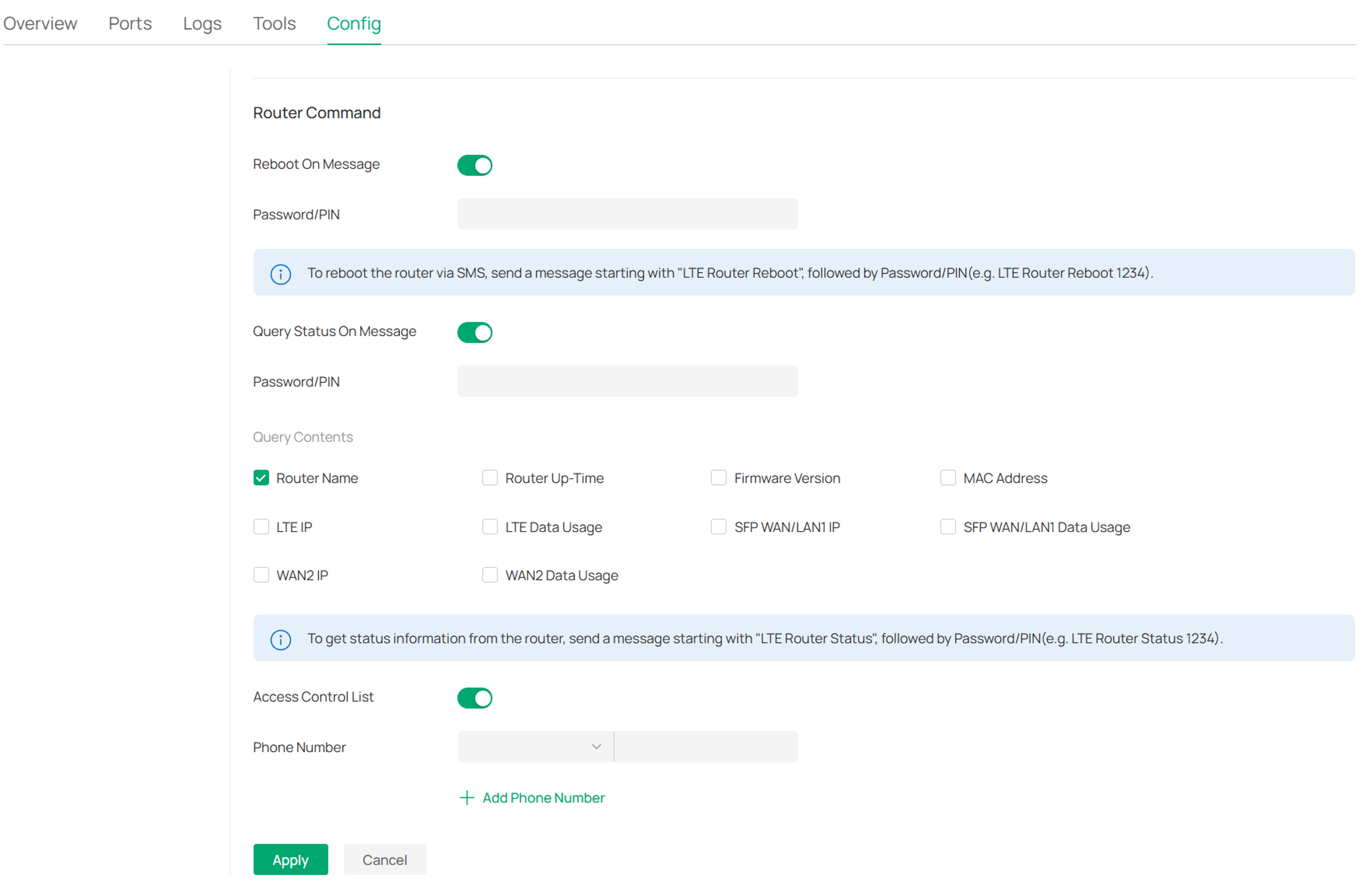The height and width of the screenshot is (896, 1362).
Task: Click the Cancel button
Action: 385,859
